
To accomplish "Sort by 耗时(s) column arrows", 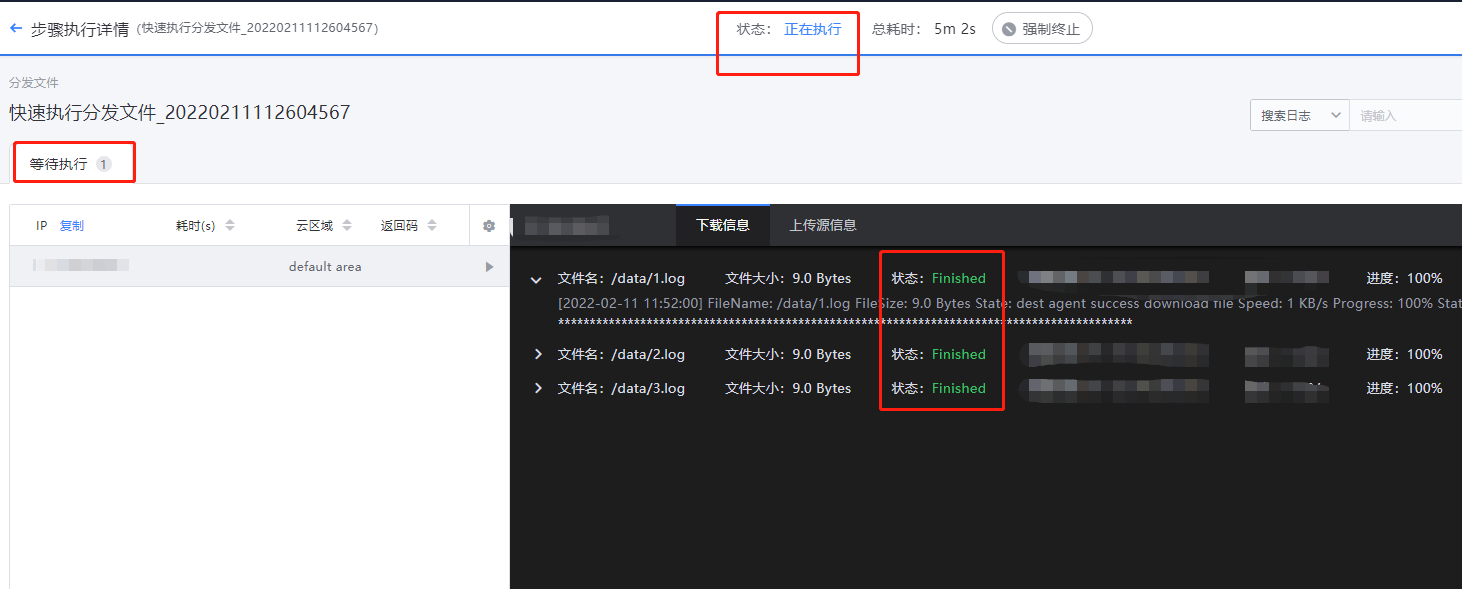I will (x=230, y=226).
